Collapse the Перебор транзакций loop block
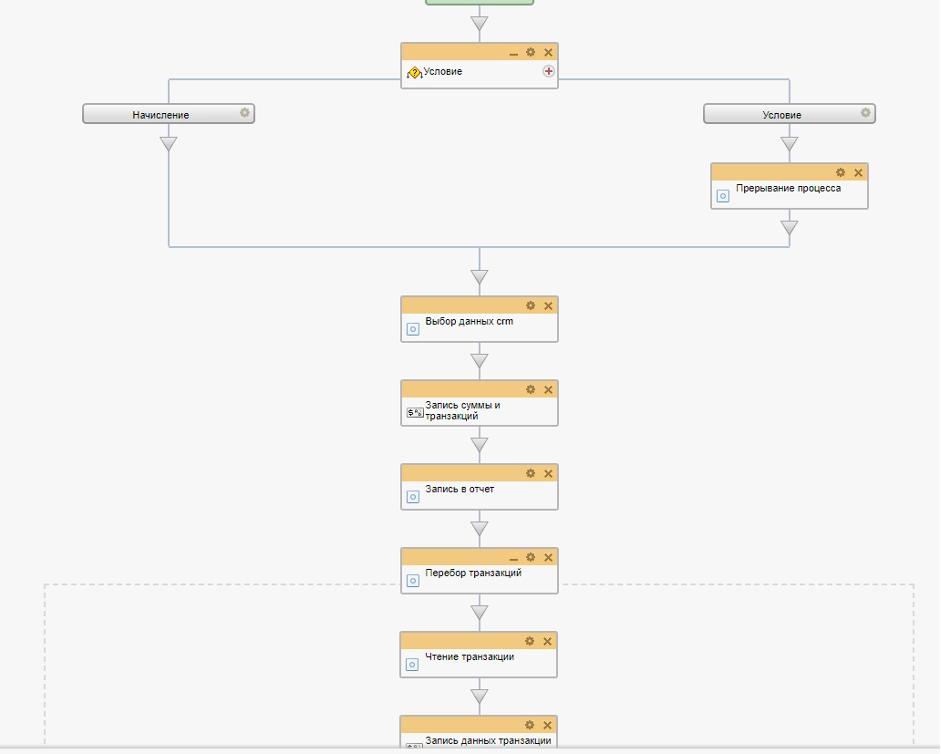 tap(514, 557)
